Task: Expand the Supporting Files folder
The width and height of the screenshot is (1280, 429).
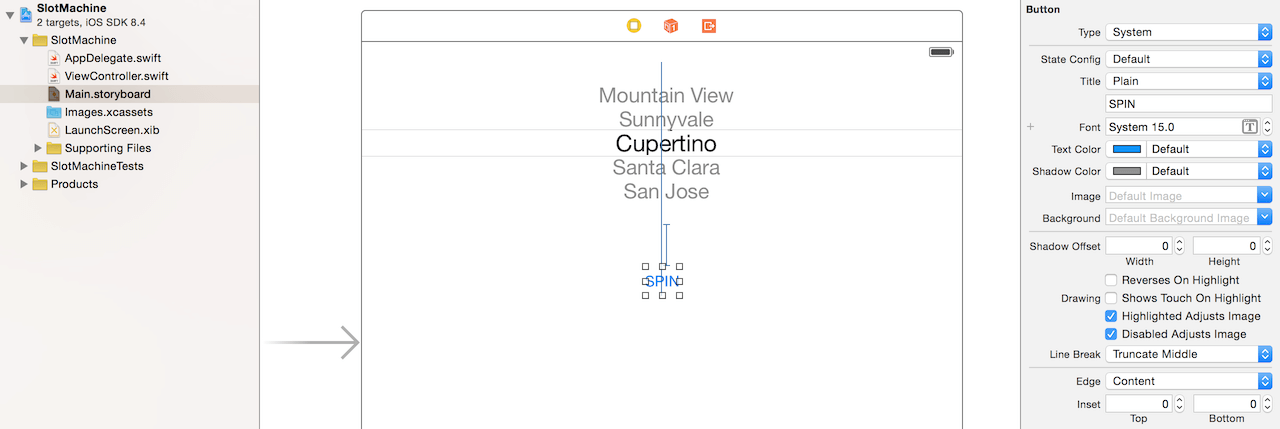Action: [x=38, y=148]
